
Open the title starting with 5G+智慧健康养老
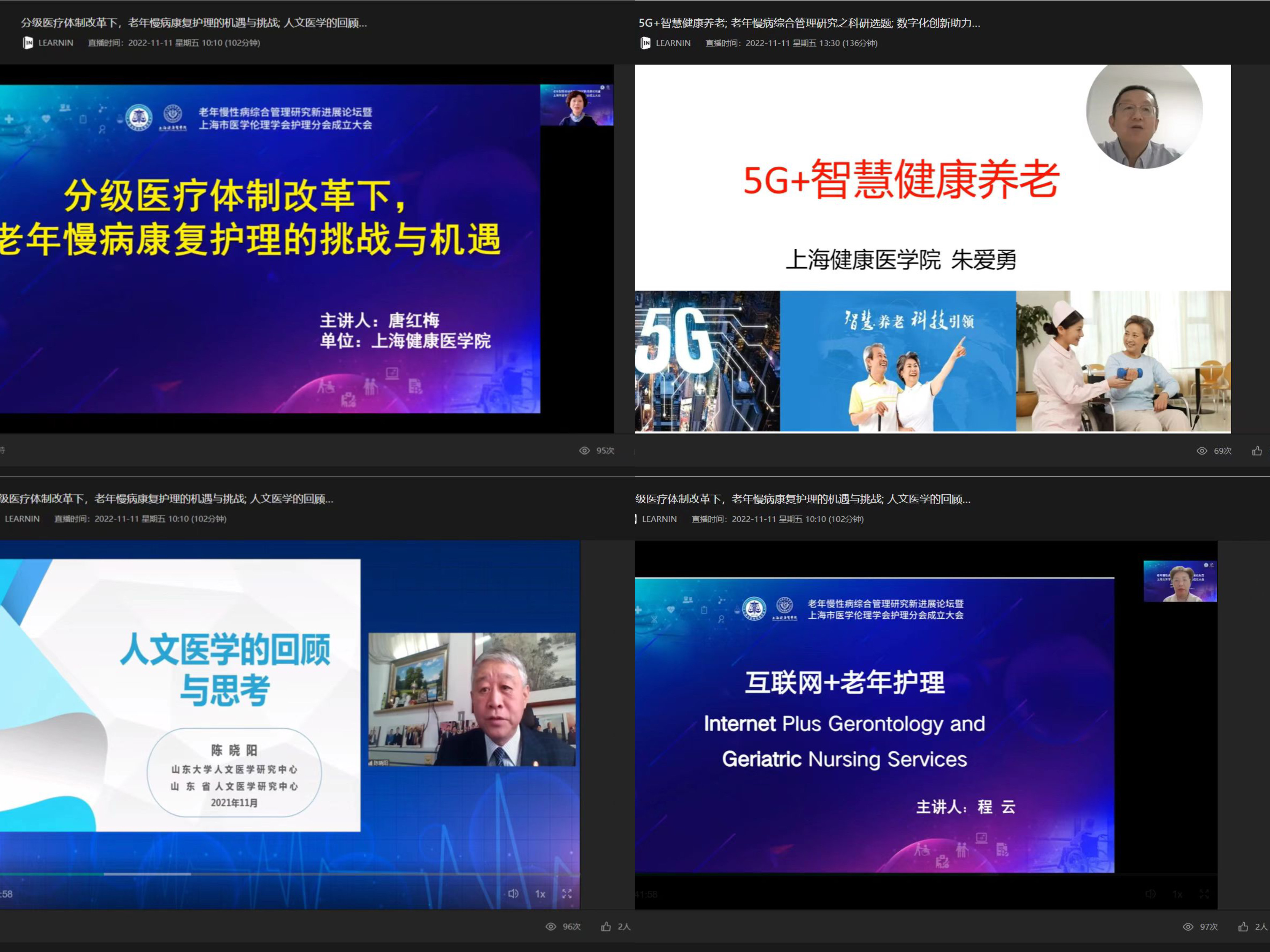coord(809,23)
